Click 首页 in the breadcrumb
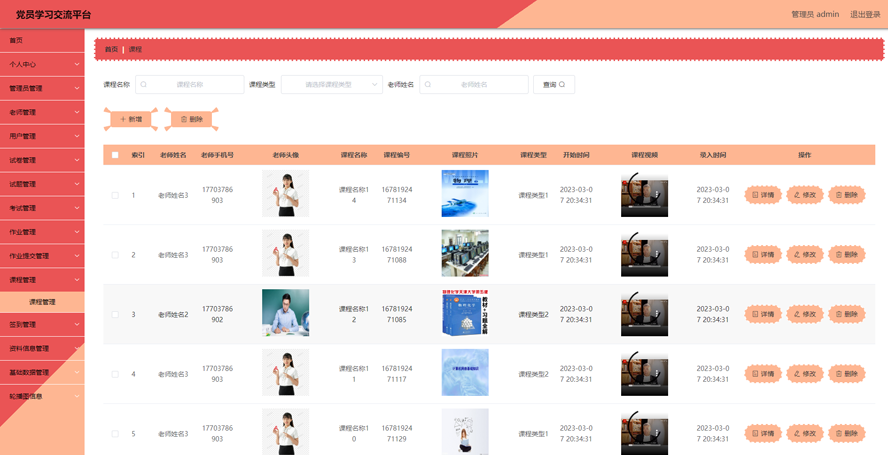The width and height of the screenshot is (888, 455). [x=111, y=49]
